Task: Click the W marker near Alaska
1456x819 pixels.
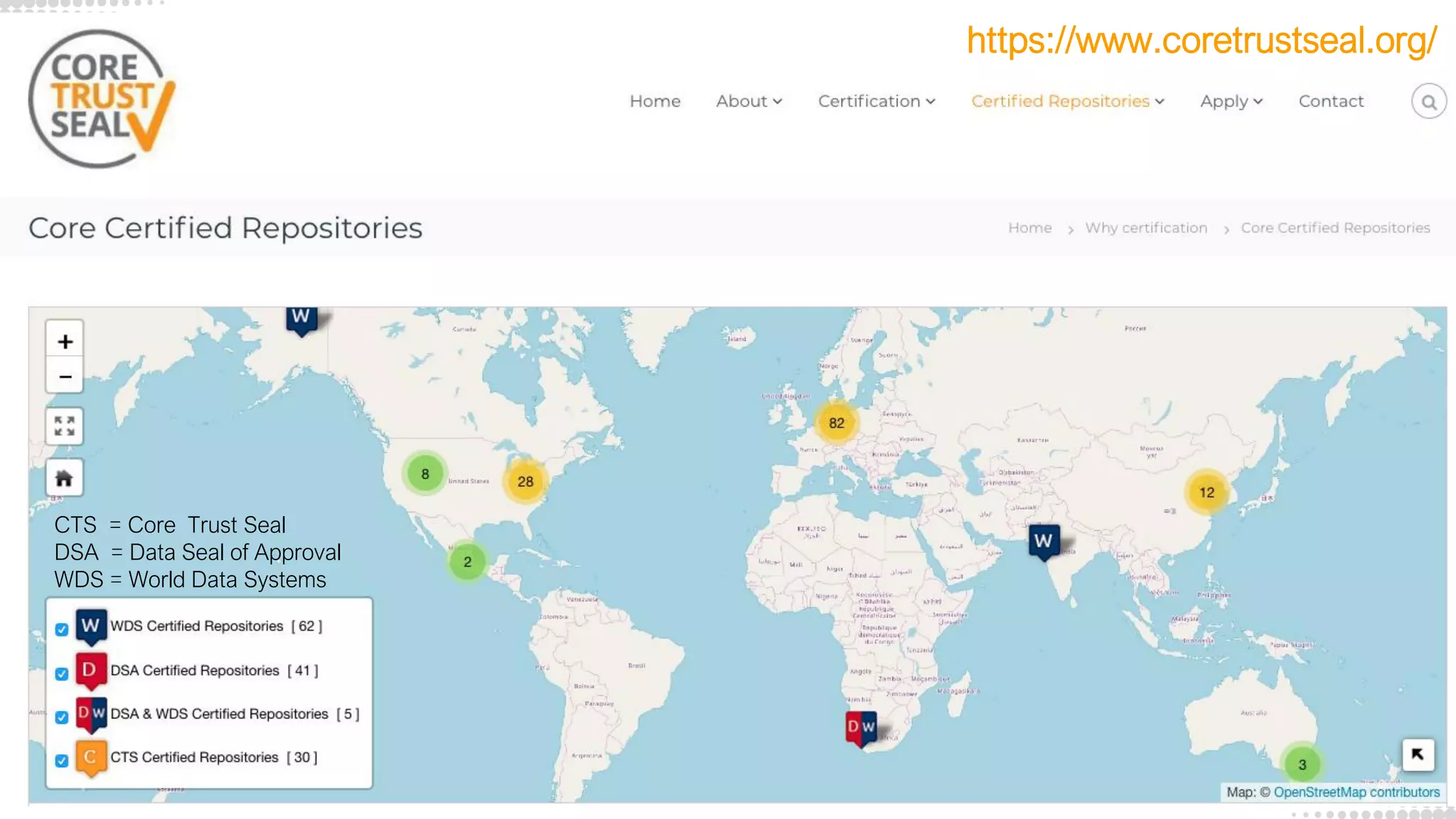Action: pyautogui.click(x=301, y=320)
